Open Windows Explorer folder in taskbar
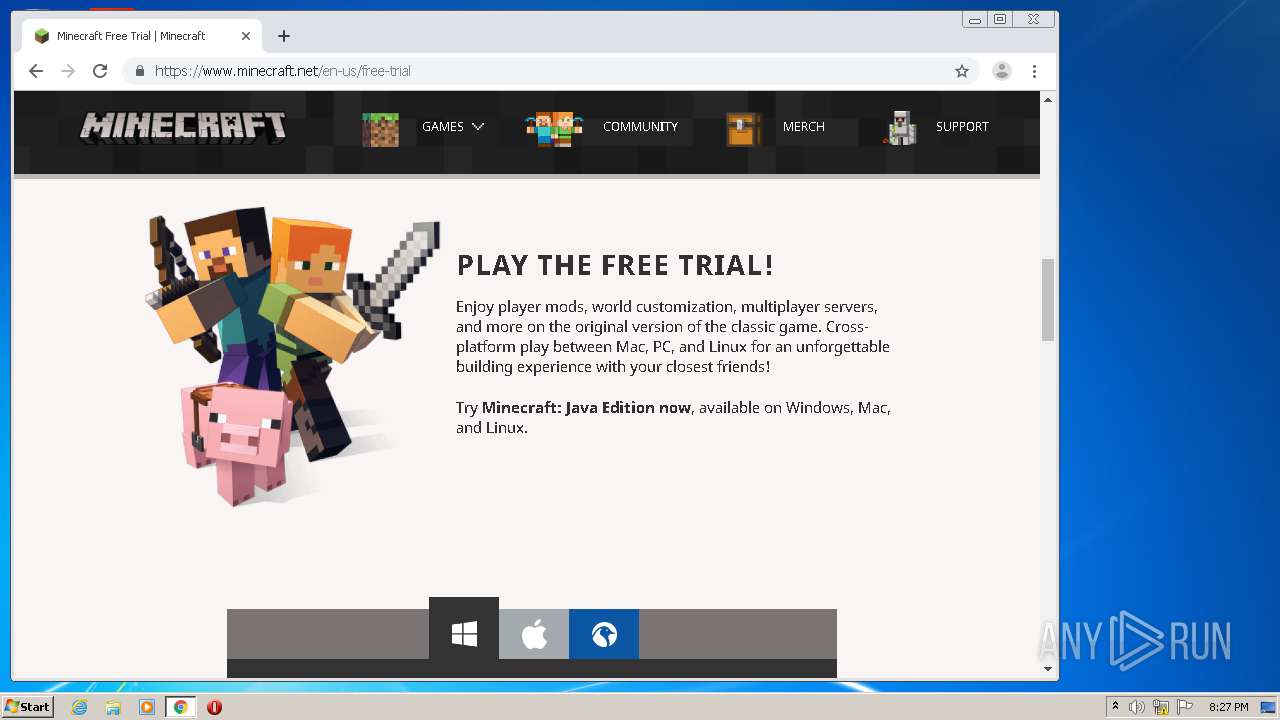This screenshot has width=1280, height=720. [113, 707]
